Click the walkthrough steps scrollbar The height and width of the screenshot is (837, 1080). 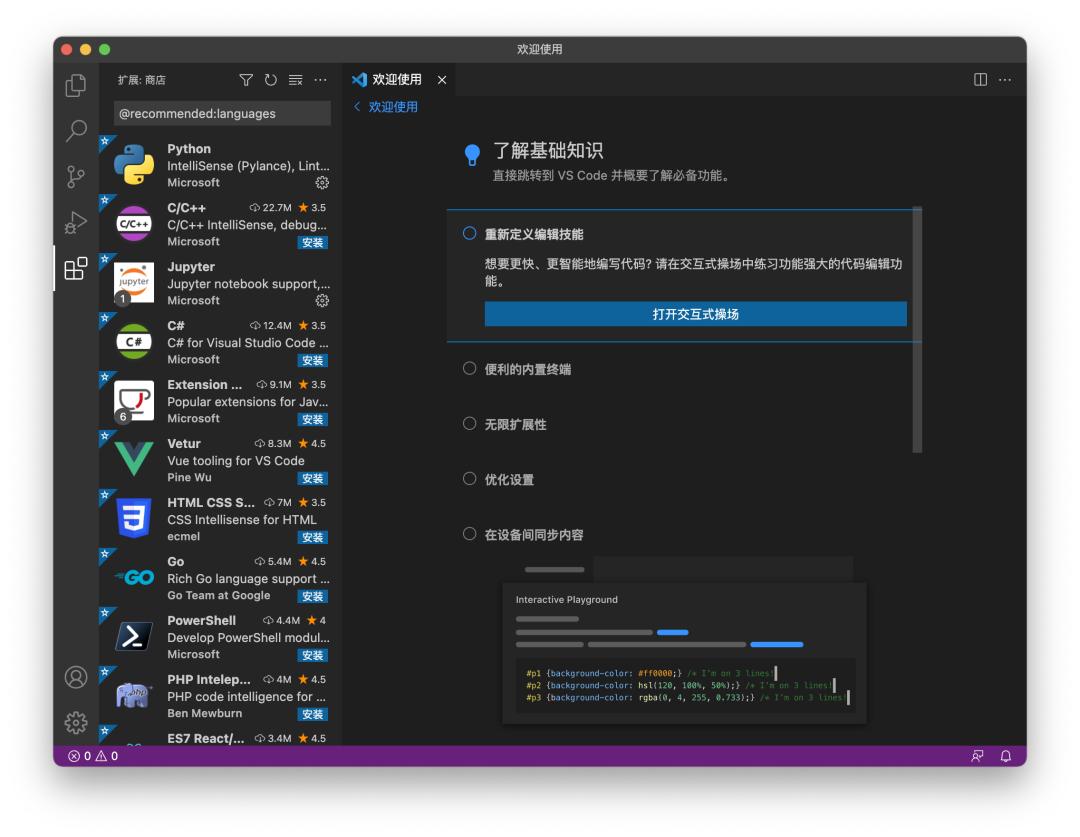[917, 329]
